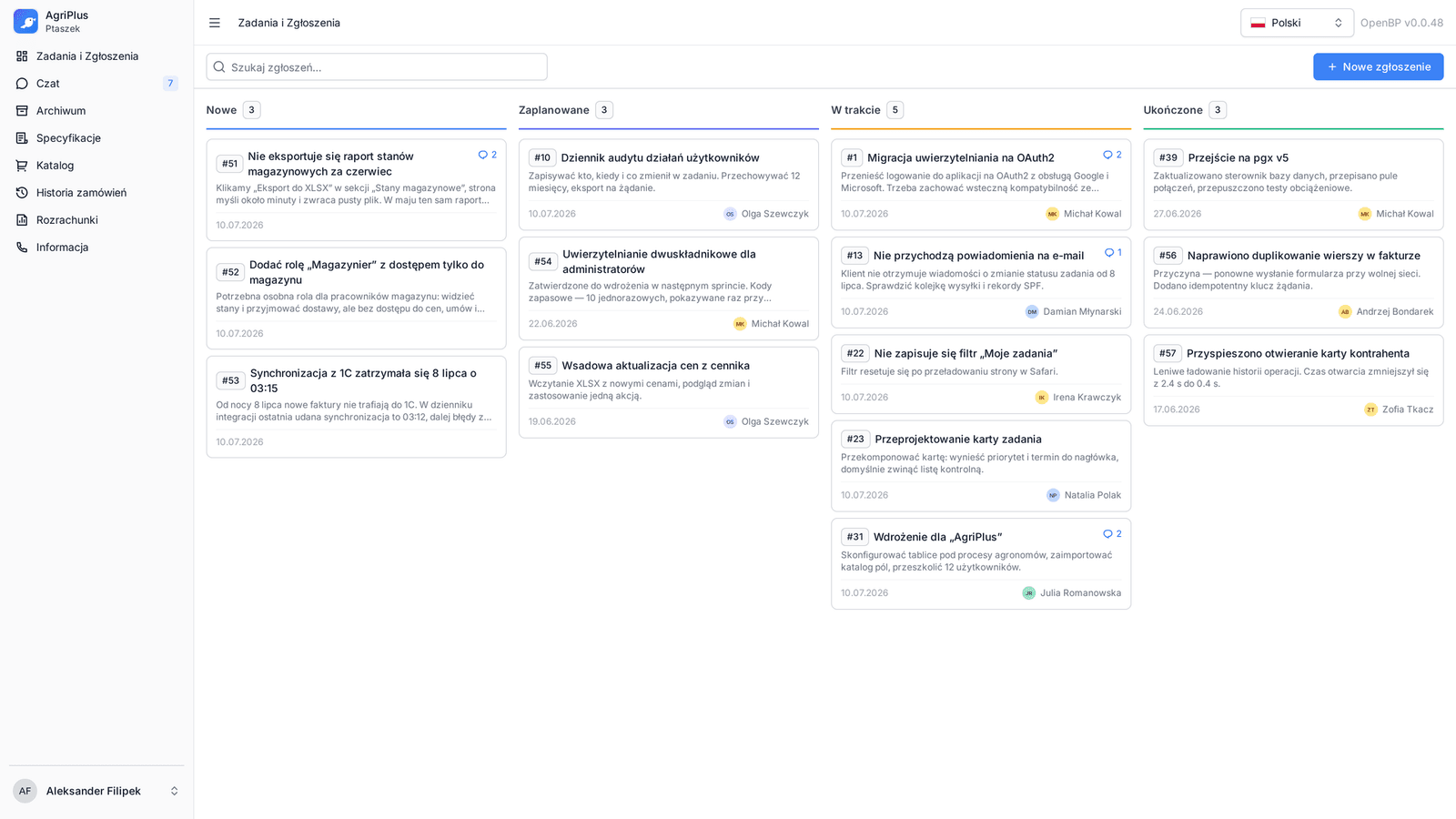Go to Czat section
This screenshot has width=1456, height=819.
pyautogui.click(x=96, y=84)
